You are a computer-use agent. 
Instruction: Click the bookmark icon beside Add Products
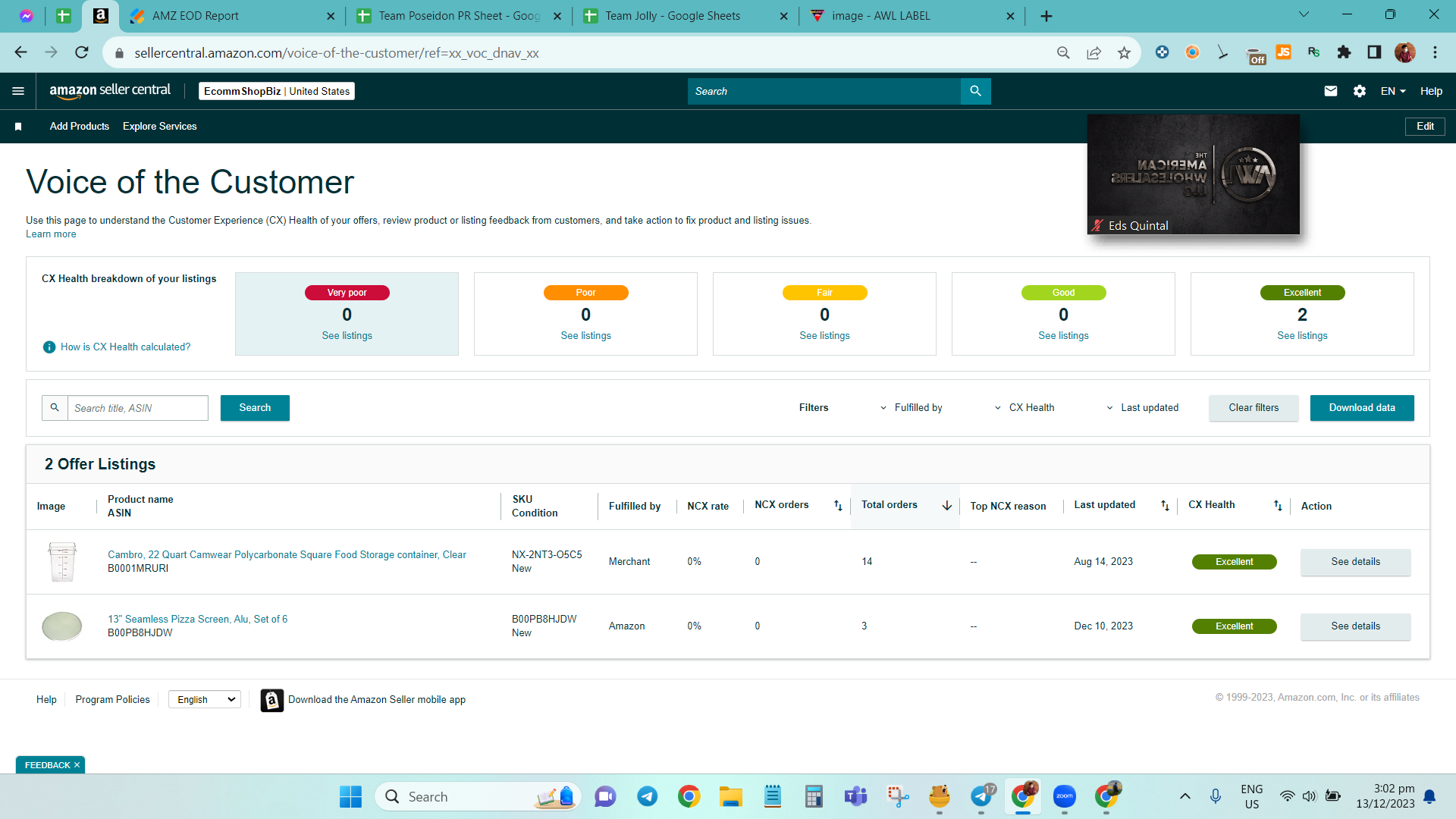point(18,127)
